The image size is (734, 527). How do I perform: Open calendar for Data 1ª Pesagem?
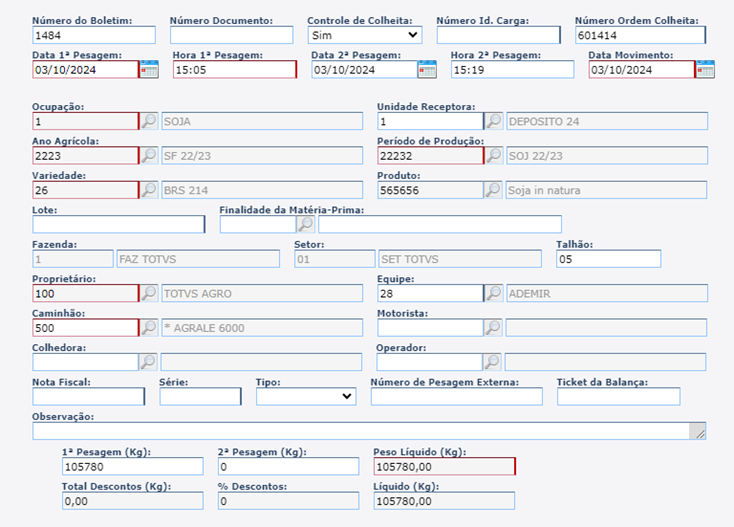(149, 69)
